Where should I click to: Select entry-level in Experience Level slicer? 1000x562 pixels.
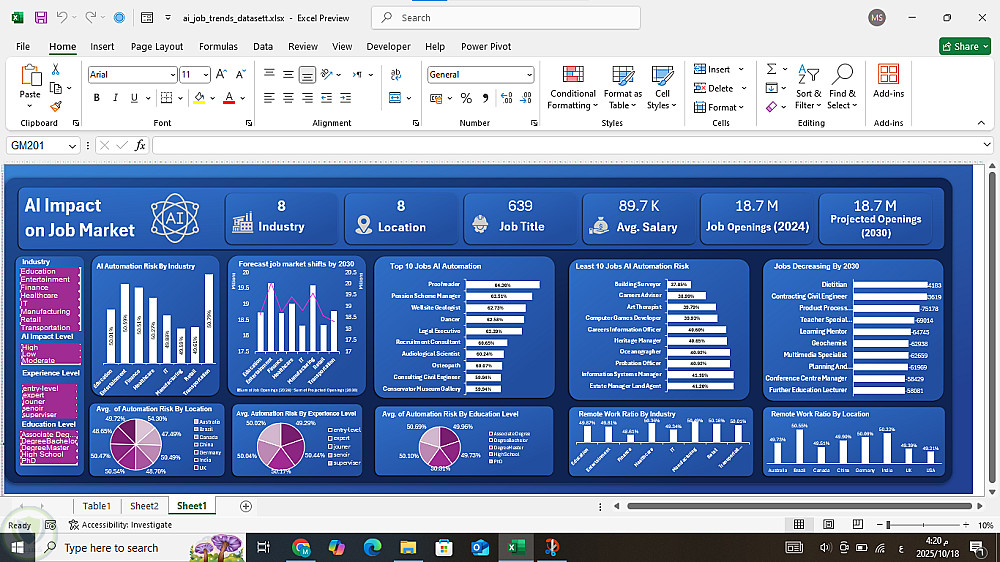tap(48, 388)
